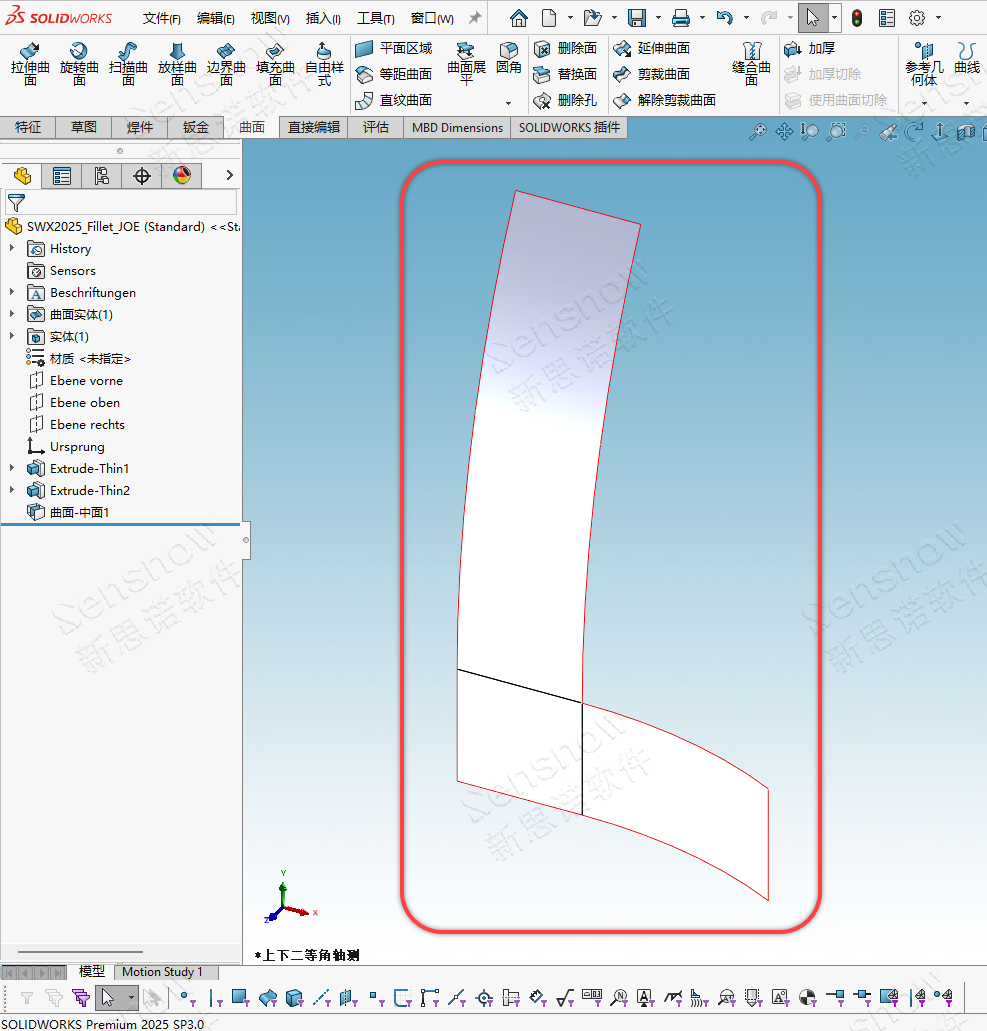The height and width of the screenshot is (1031, 987).
Task: Open the 剪裁曲面 trim surface tool
Action: pyautogui.click(x=653, y=74)
